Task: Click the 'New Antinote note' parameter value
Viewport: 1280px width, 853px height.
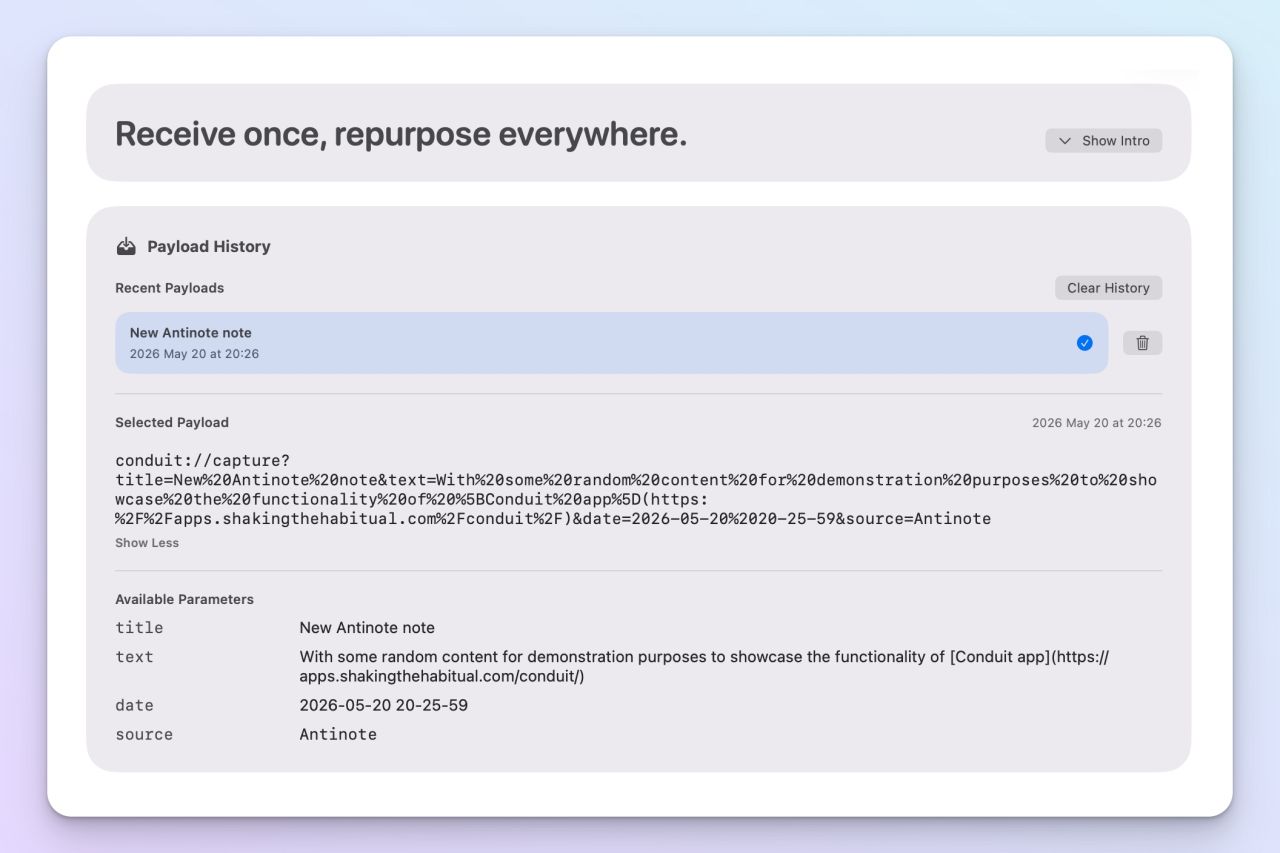Action: tap(367, 628)
